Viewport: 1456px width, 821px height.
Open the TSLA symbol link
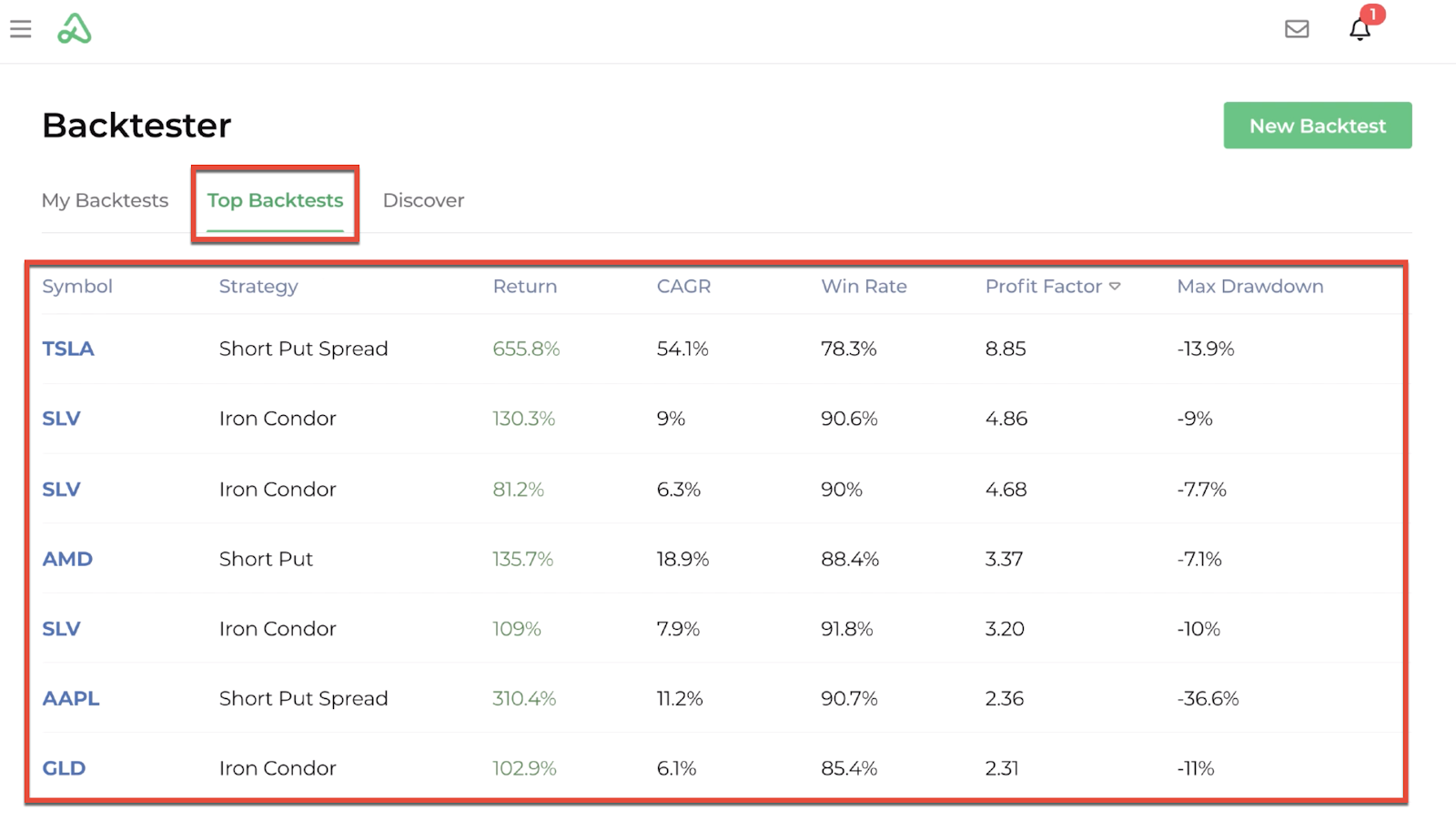[68, 349]
